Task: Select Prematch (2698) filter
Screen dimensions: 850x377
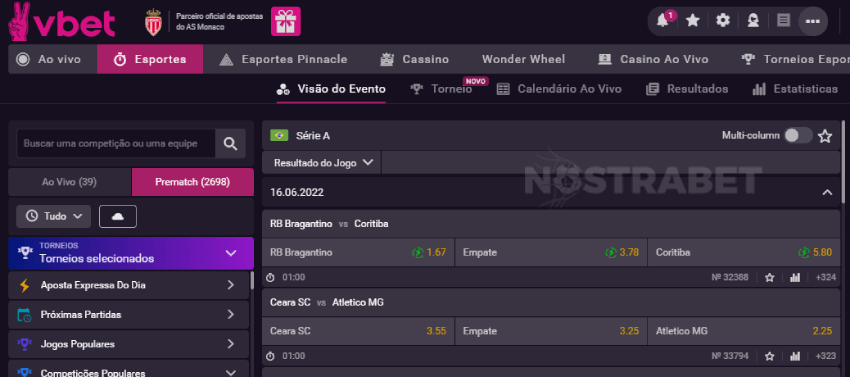Action: [192, 182]
